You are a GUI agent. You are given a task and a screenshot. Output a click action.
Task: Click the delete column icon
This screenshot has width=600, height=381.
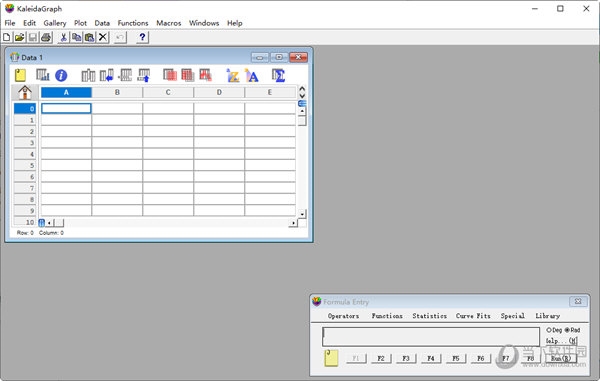(x=125, y=75)
